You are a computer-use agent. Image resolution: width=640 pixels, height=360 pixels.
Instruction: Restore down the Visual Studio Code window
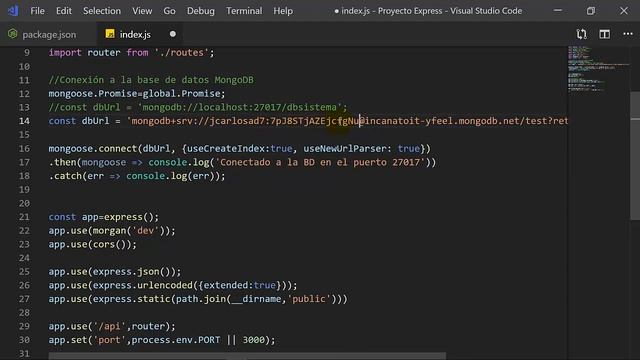tap(591, 11)
